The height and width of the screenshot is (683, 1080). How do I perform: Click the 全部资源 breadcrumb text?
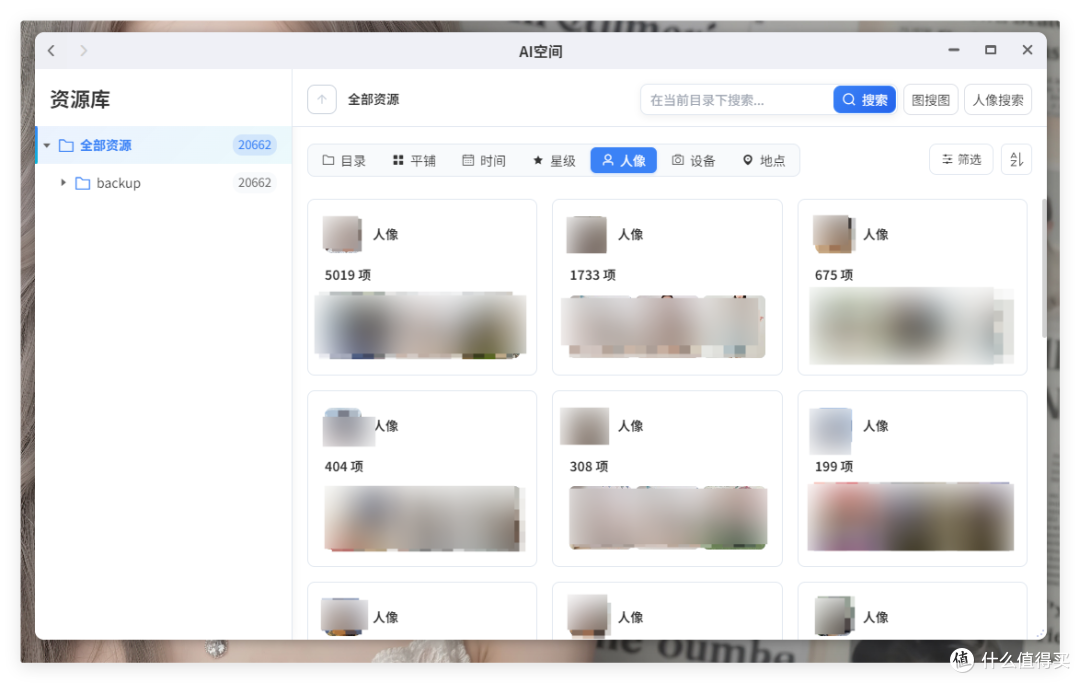pos(373,100)
